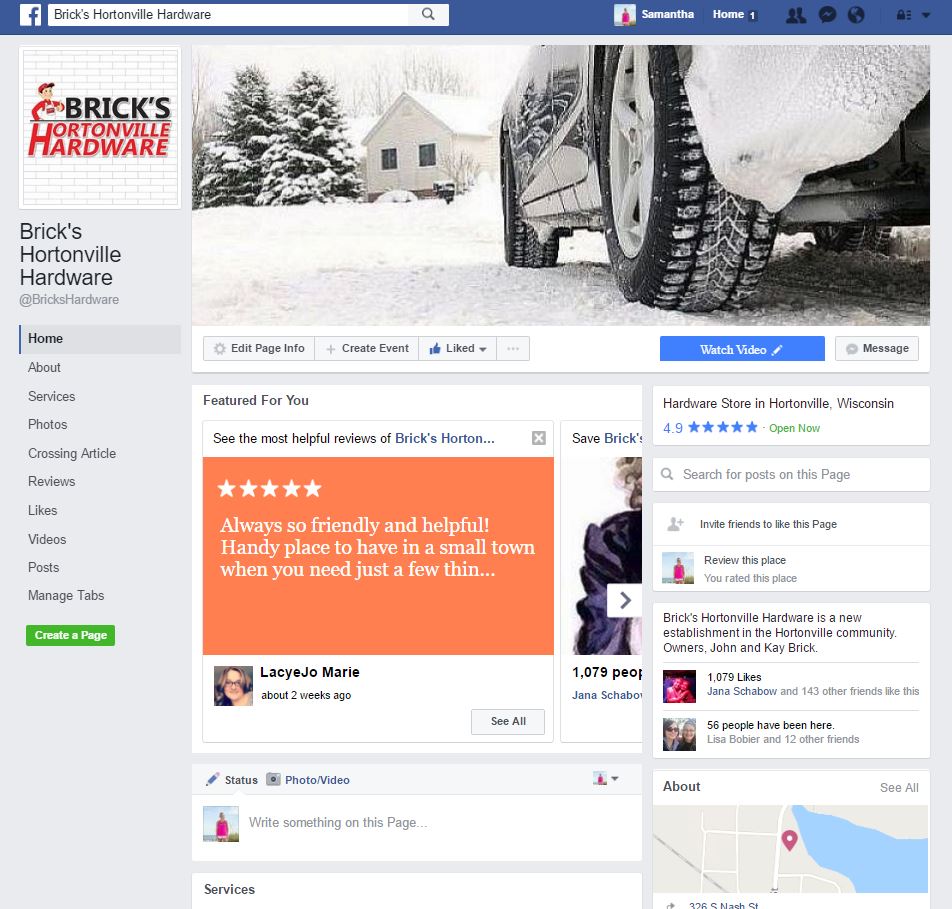952x909 pixels.
Task: Open the Videos sidebar tab
Action: point(47,539)
